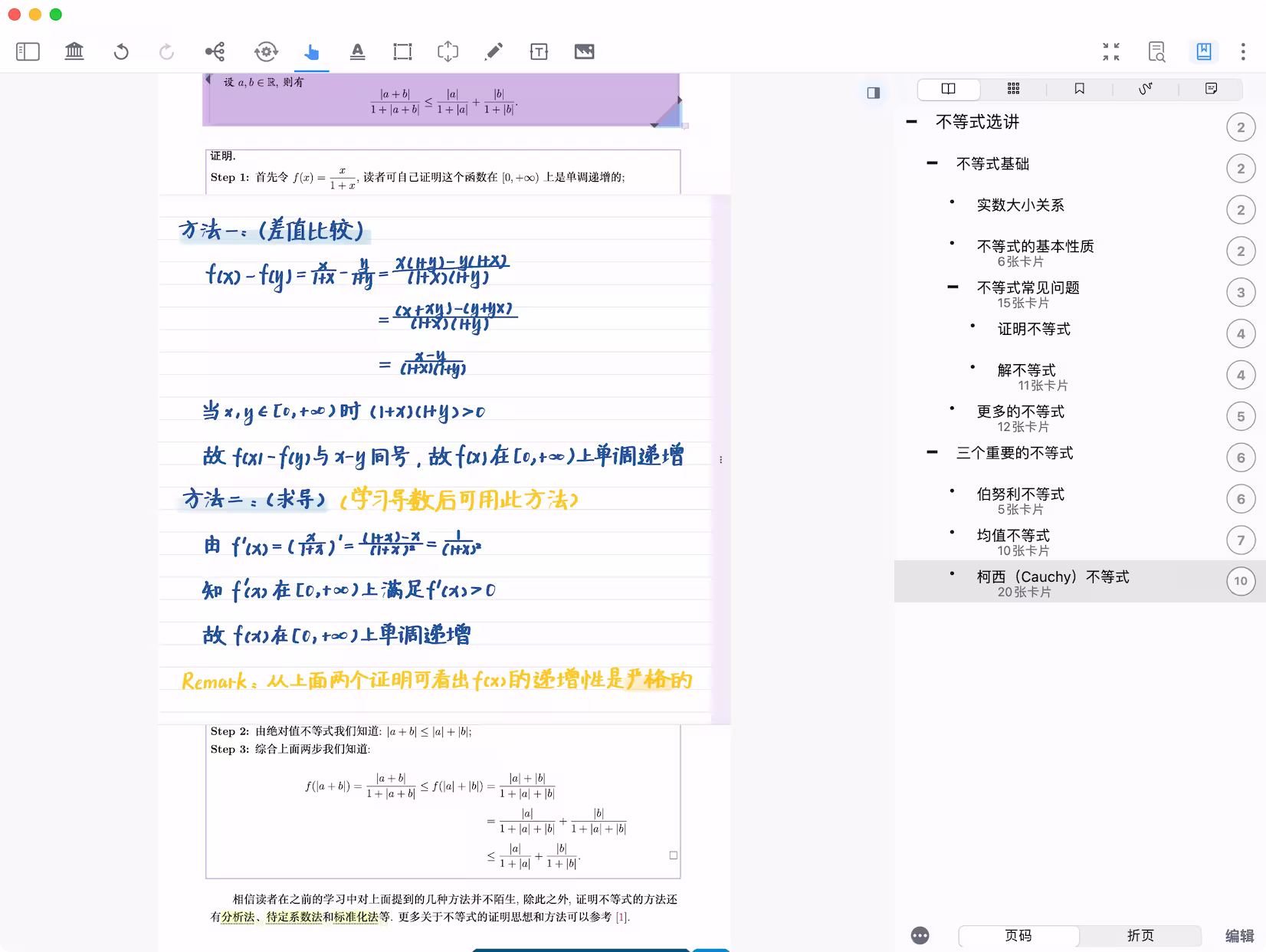Click page badge beside 伯努利不等式
The image size is (1266, 952).
(x=1241, y=499)
